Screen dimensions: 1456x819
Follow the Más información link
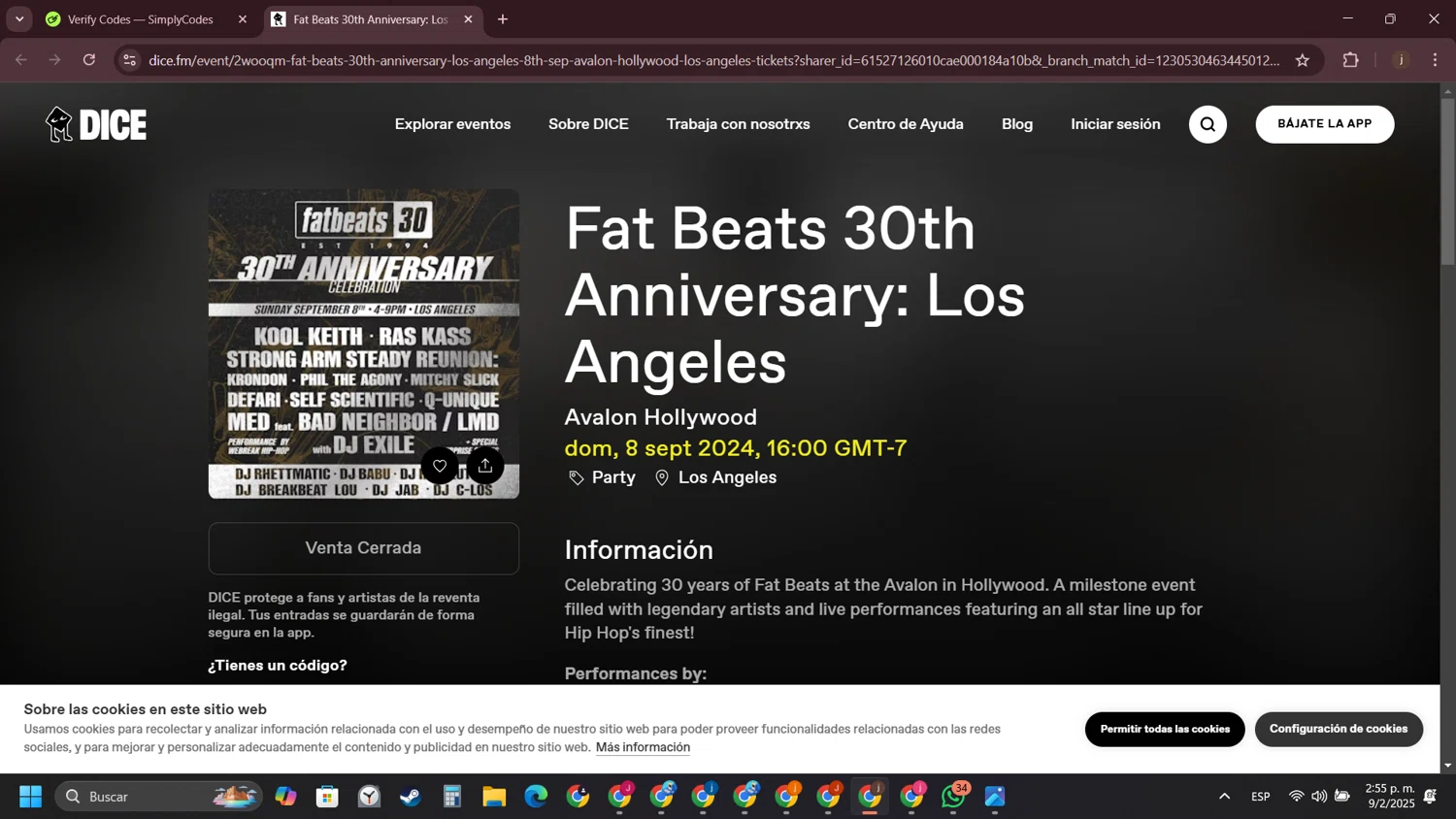click(x=643, y=747)
